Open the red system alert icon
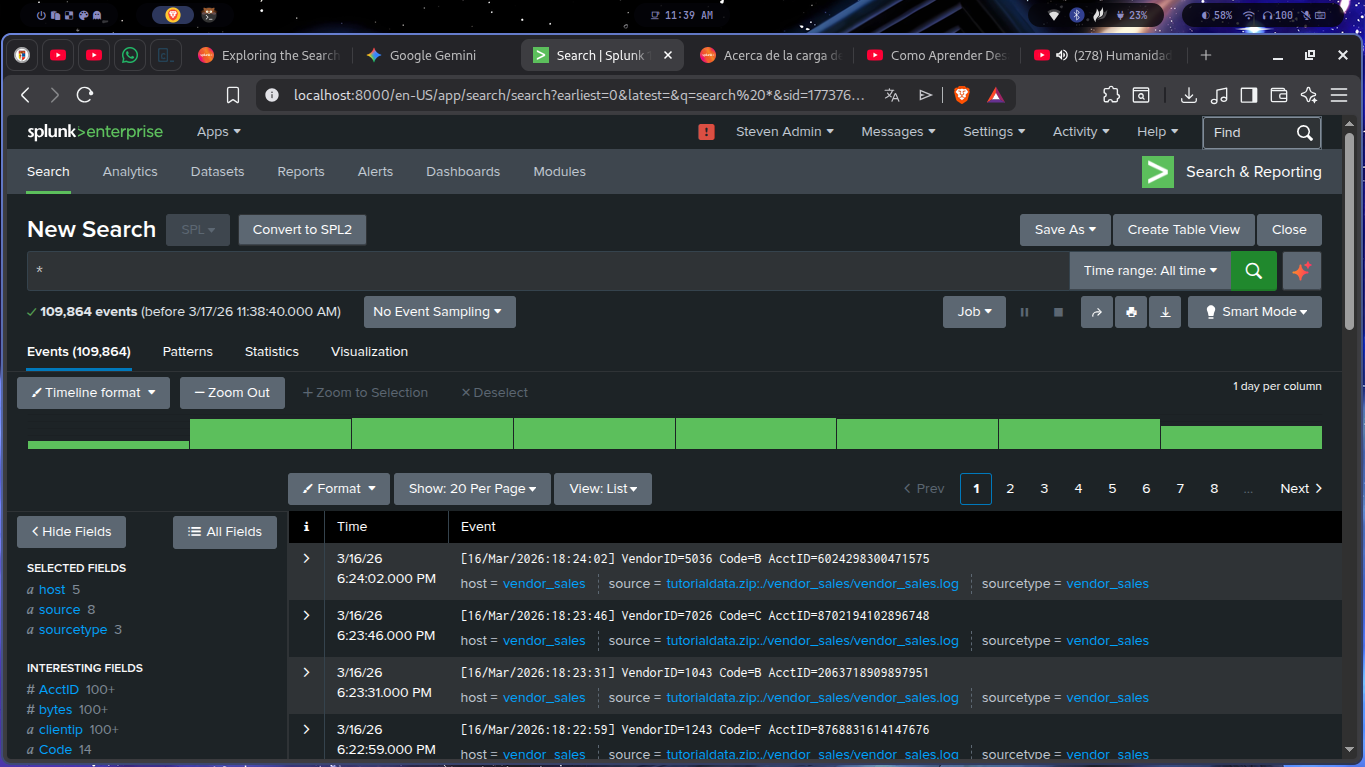 tap(706, 132)
